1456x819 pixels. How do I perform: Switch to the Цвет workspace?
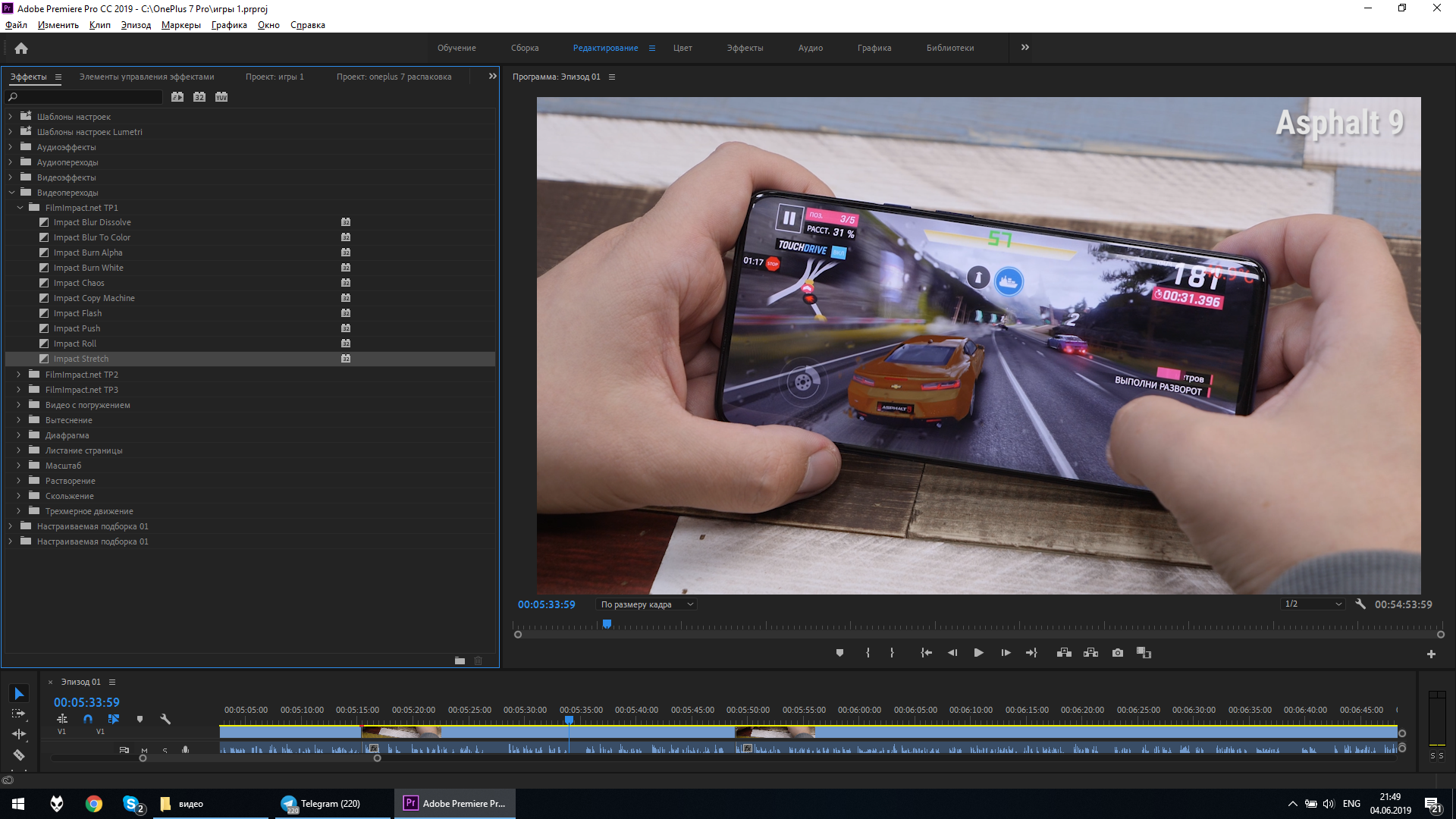coord(682,48)
